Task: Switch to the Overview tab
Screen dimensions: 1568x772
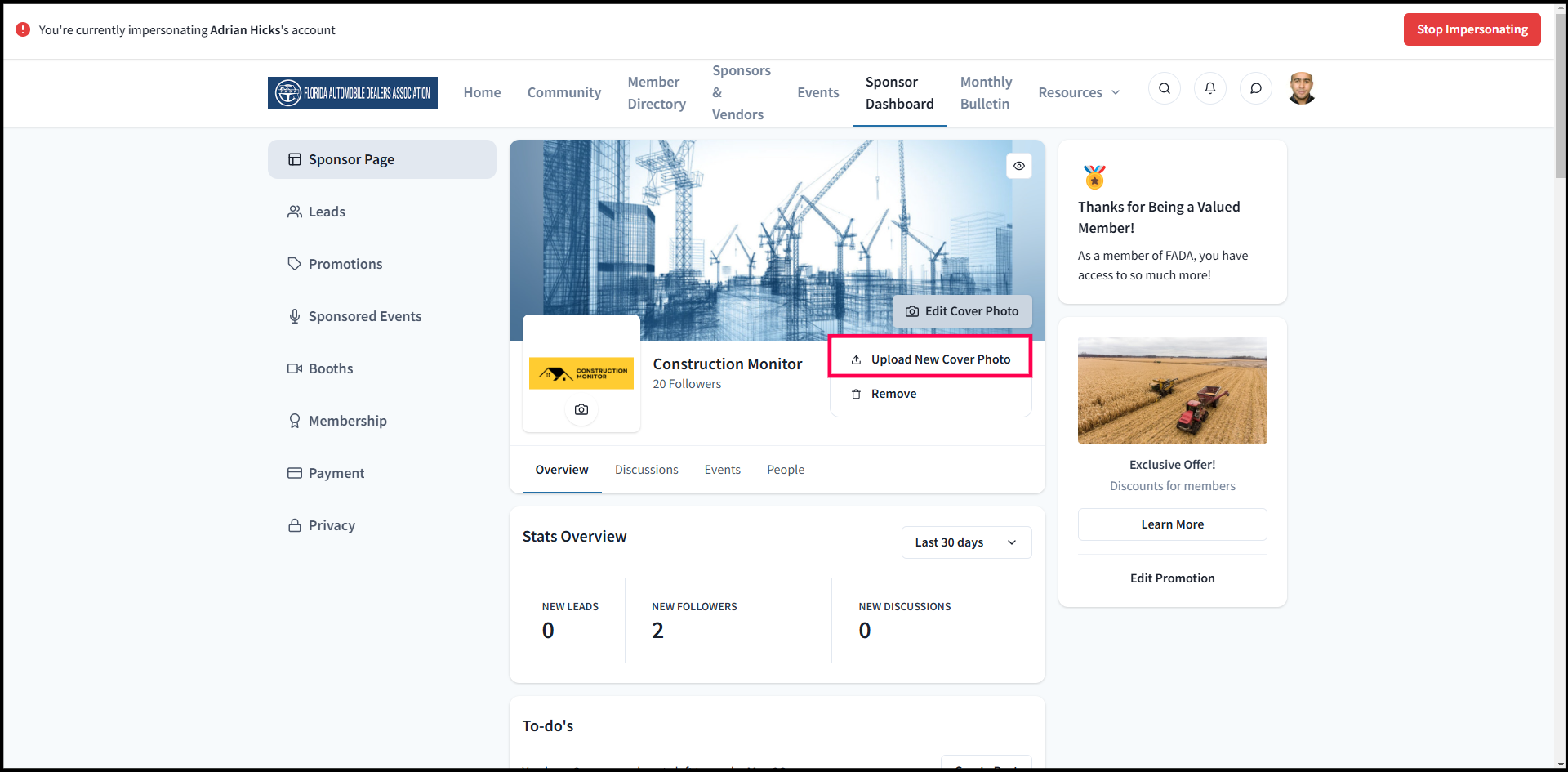Action: click(x=562, y=470)
